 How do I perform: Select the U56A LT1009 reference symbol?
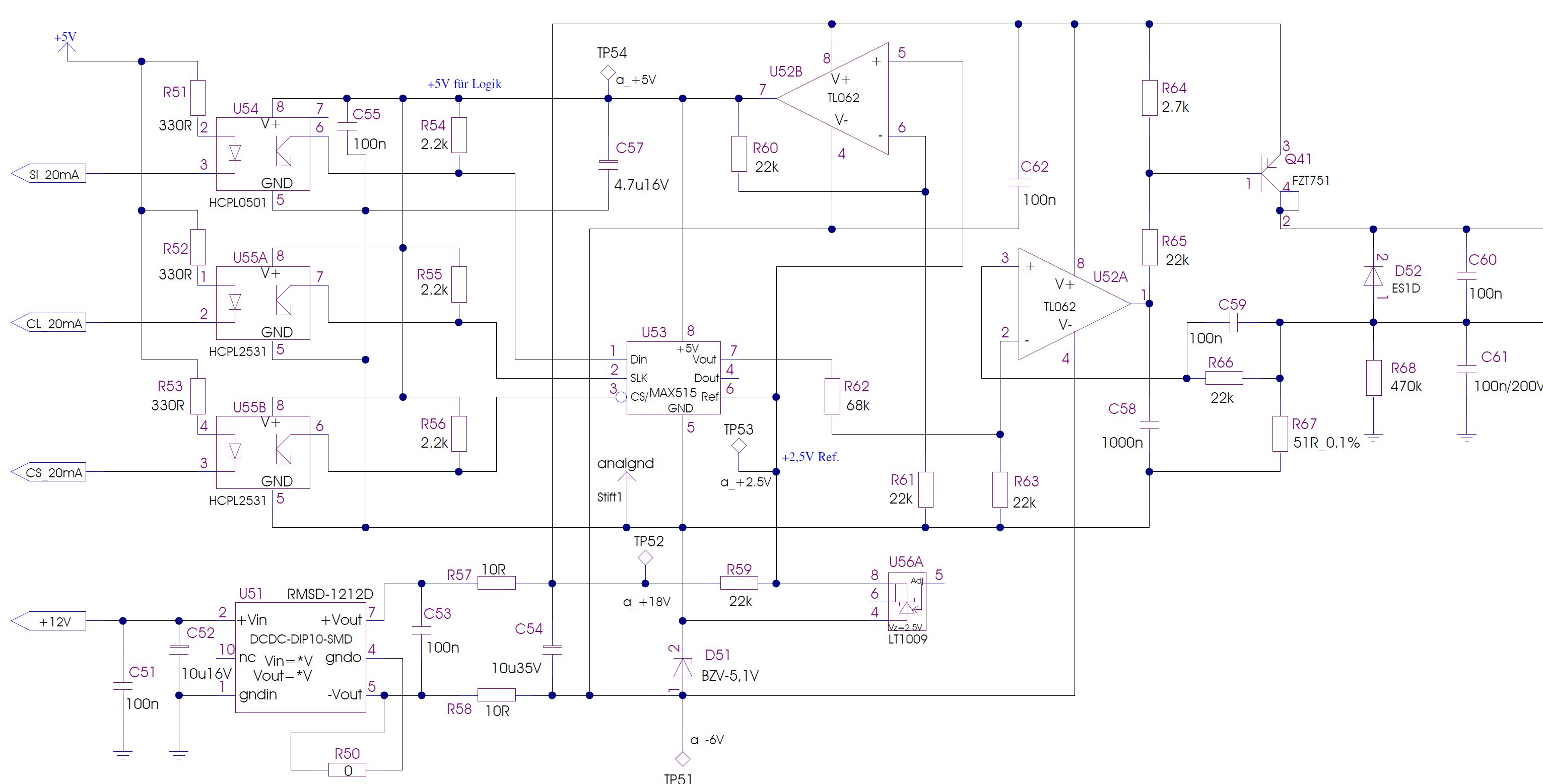click(906, 602)
